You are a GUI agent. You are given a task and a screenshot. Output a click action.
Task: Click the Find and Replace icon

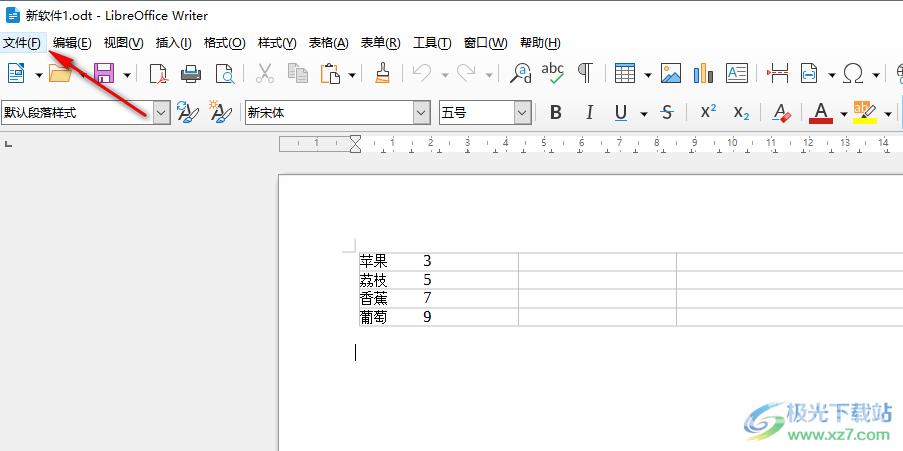pos(521,74)
